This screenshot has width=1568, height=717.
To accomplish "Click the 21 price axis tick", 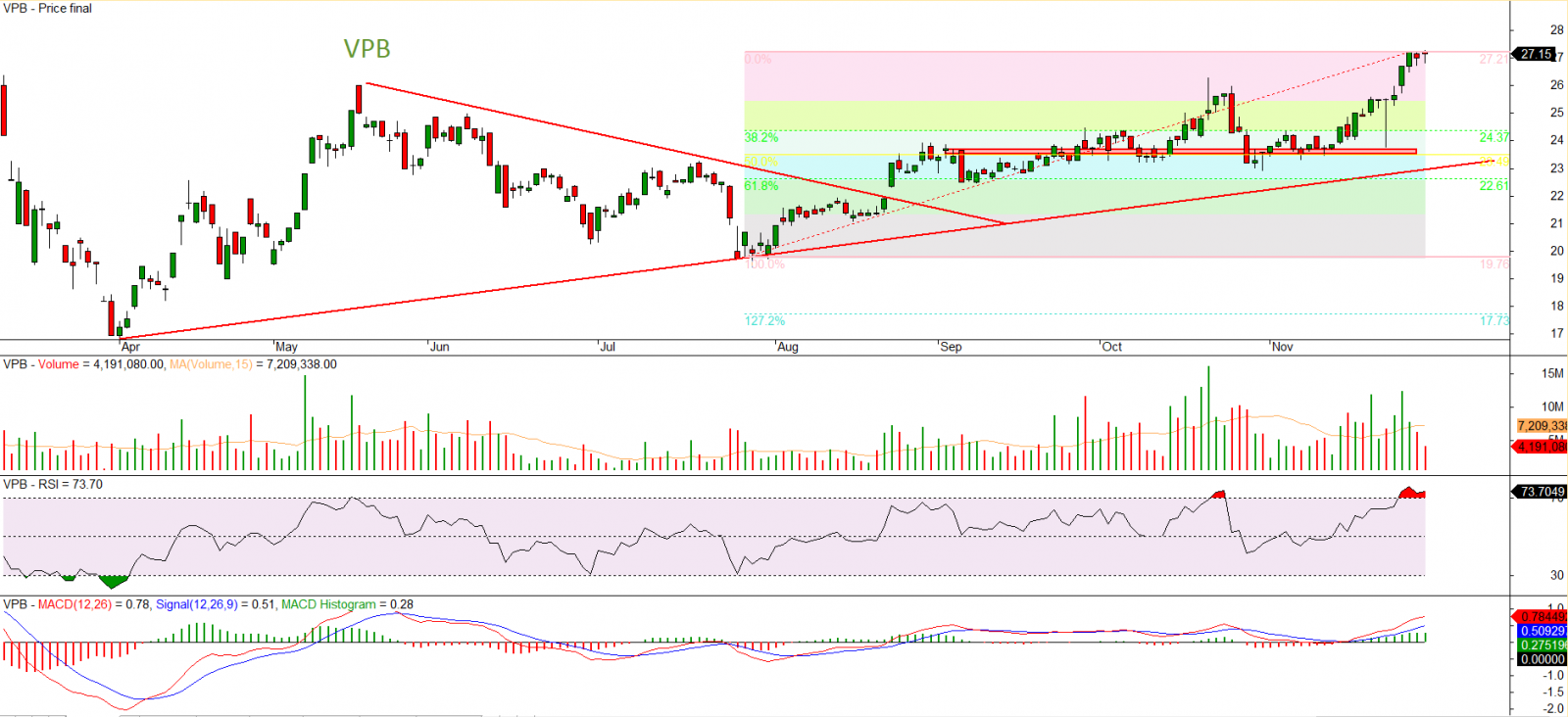I will (x=1556, y=223).
